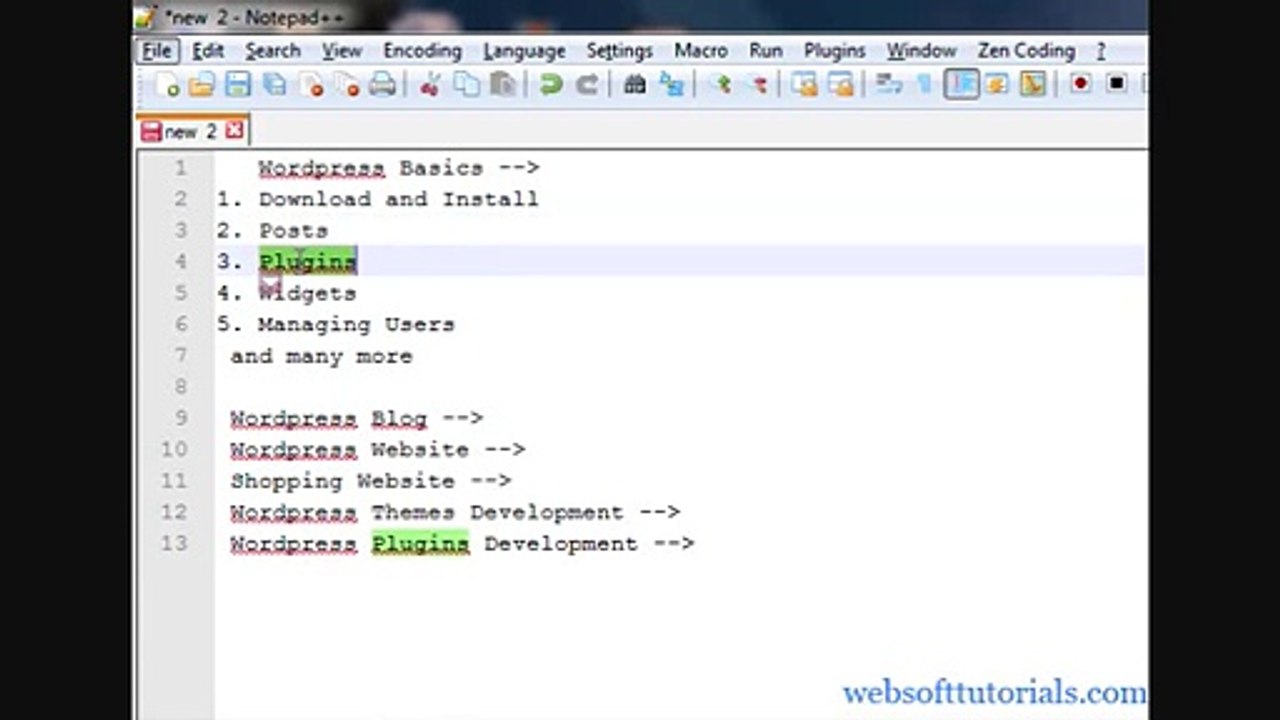Click highlighted 'Plugins' on line 13
The image size is (1280, 720).
(x=420, y=544)
